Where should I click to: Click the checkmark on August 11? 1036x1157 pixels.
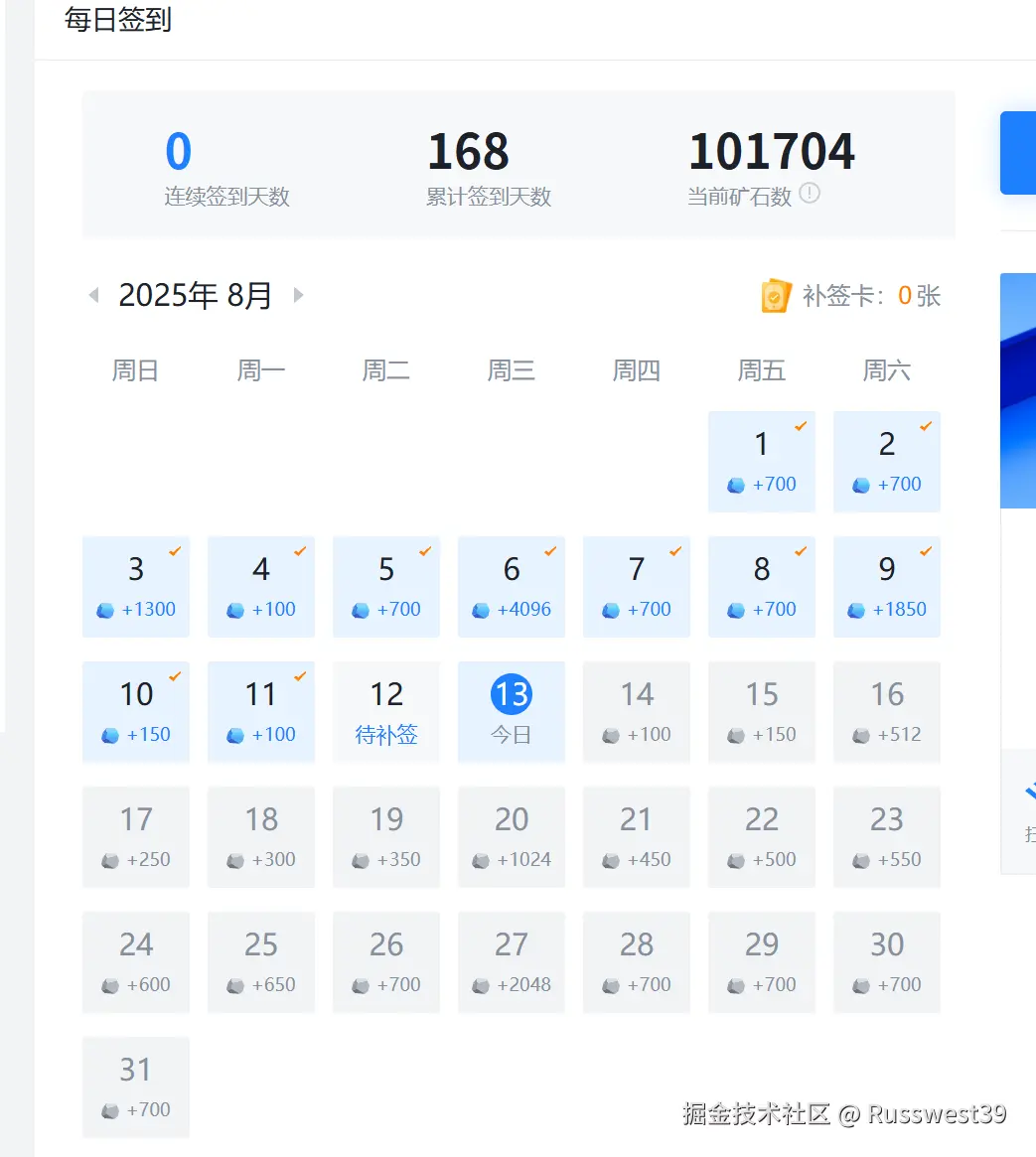click(300, 676)
